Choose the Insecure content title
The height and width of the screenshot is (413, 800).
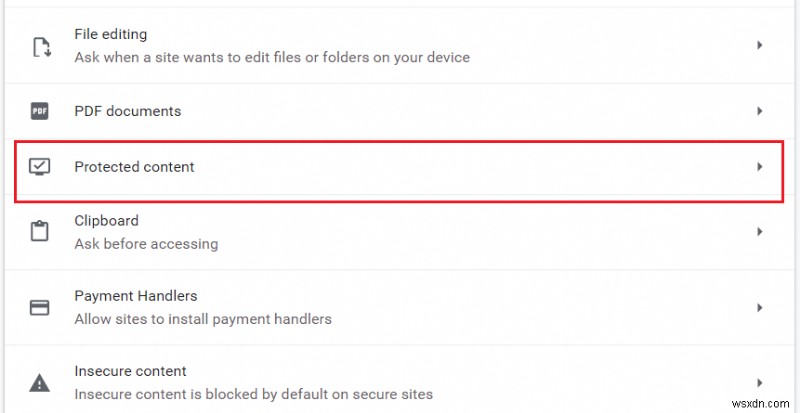130,371
